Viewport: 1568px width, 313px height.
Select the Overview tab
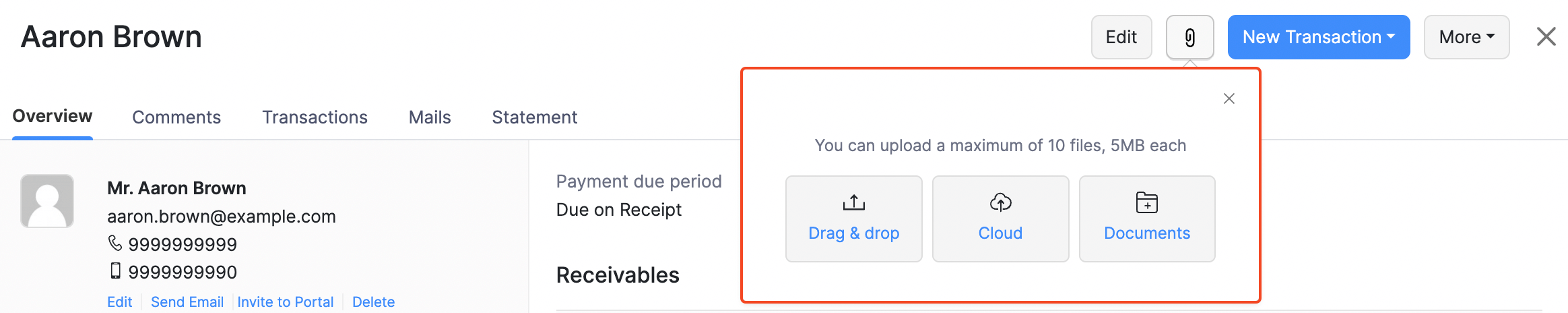53,116
